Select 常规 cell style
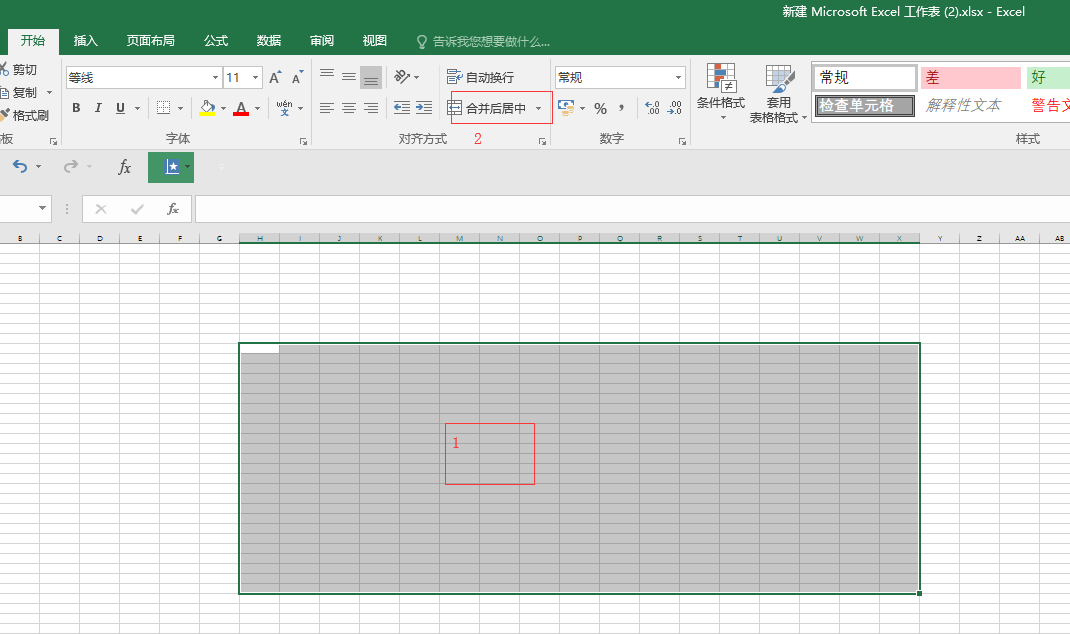 click(x=865, y=78)
